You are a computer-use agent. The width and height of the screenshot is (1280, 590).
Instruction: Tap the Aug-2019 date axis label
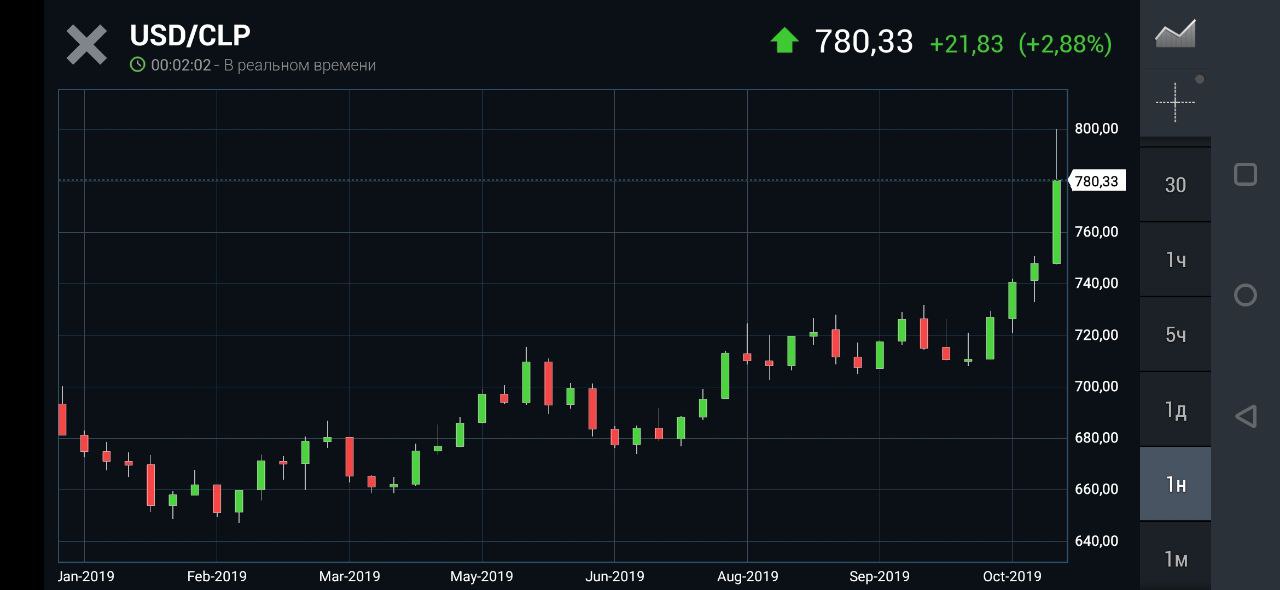point(748,576)
